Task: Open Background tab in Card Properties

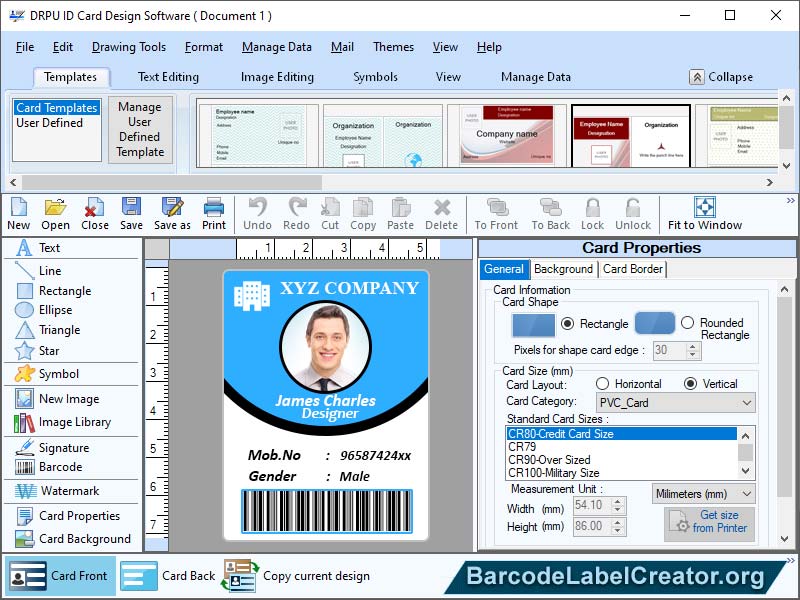Action: (x=563, y=269)
